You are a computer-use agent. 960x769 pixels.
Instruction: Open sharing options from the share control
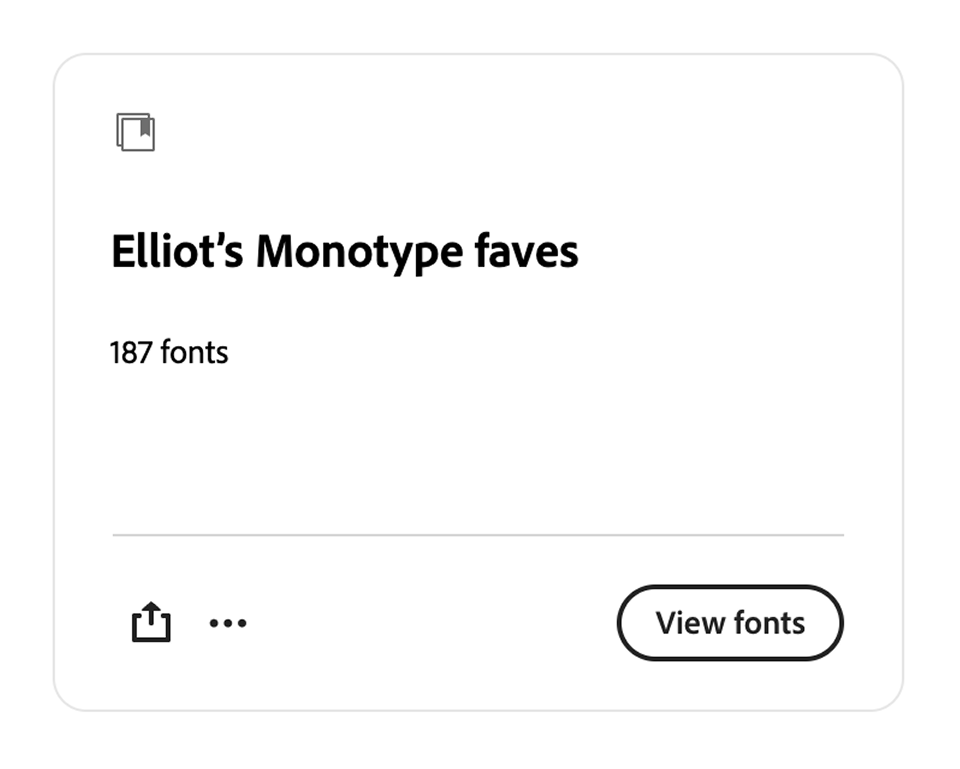coord(151,622)
